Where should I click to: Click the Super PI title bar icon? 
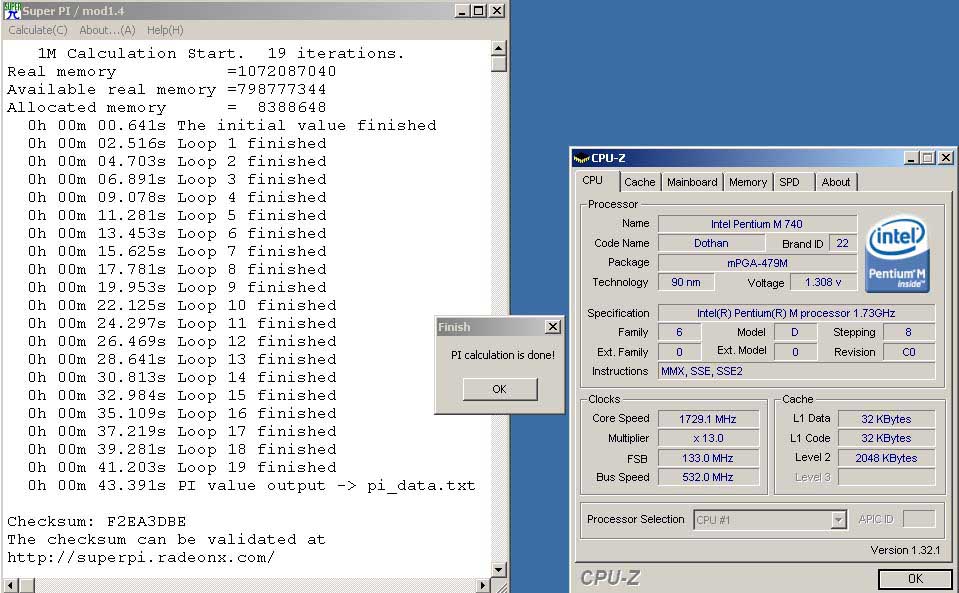(x=12, y=10)
